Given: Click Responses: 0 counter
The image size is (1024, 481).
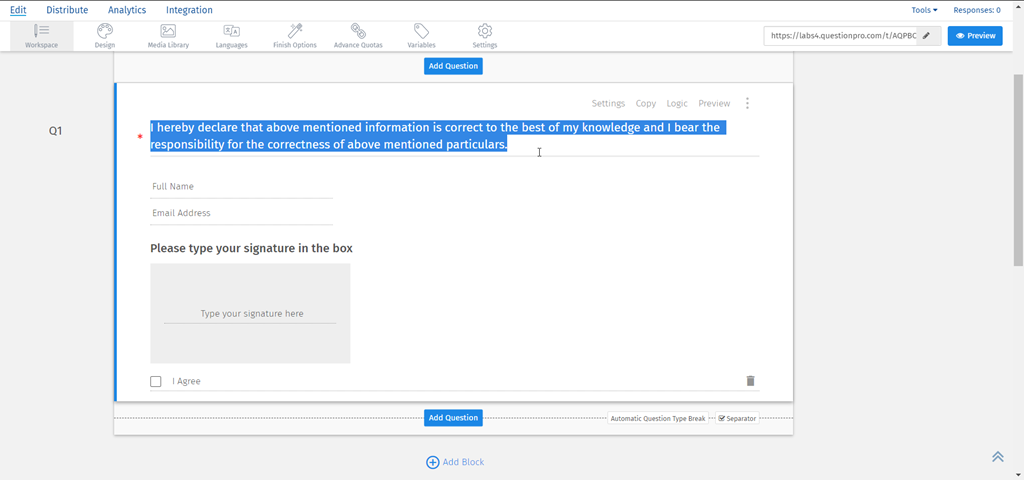Looking at the screenshot, I should click(x=977, y=10).
